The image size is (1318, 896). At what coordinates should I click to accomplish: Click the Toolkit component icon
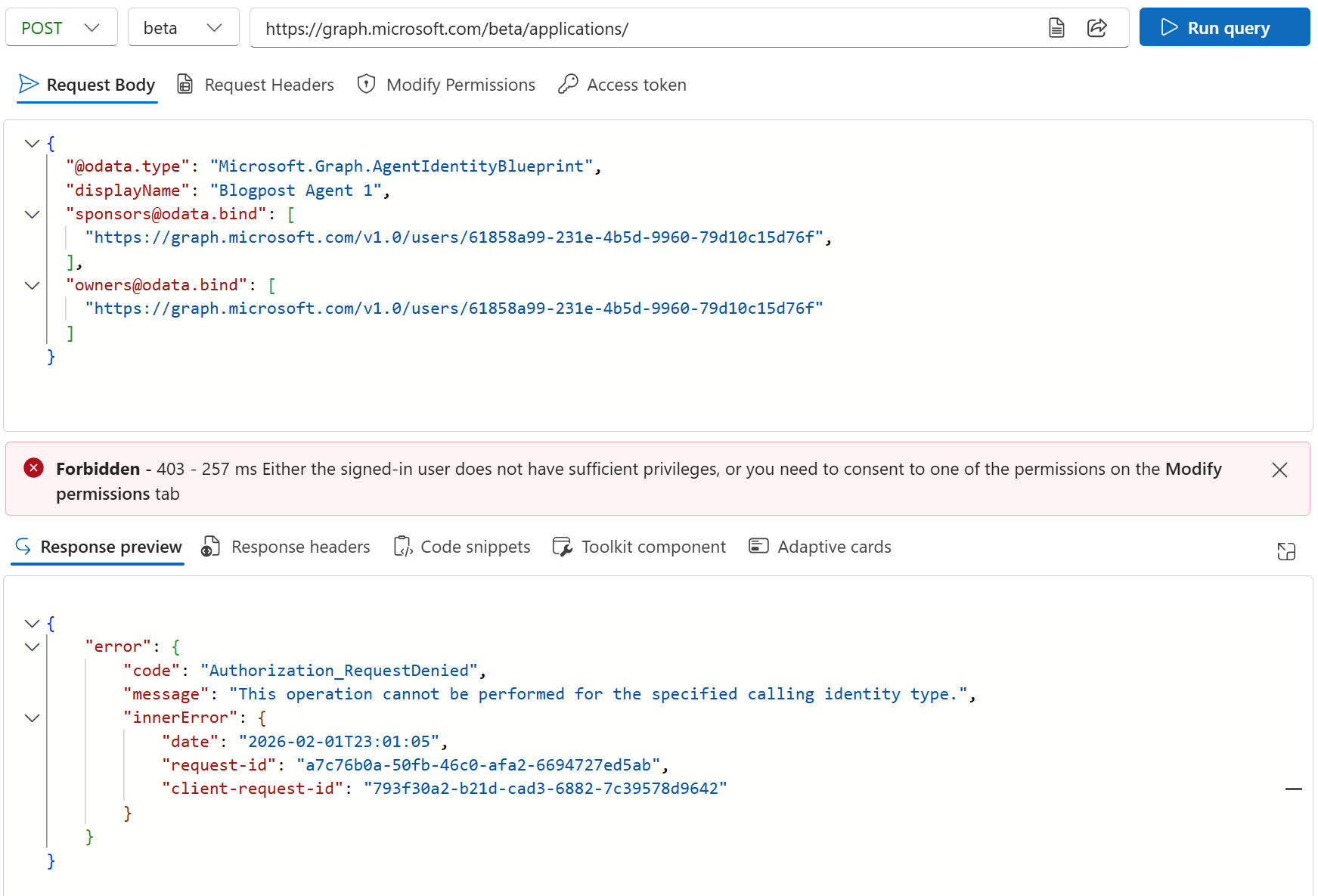click(x=562, y=547)
